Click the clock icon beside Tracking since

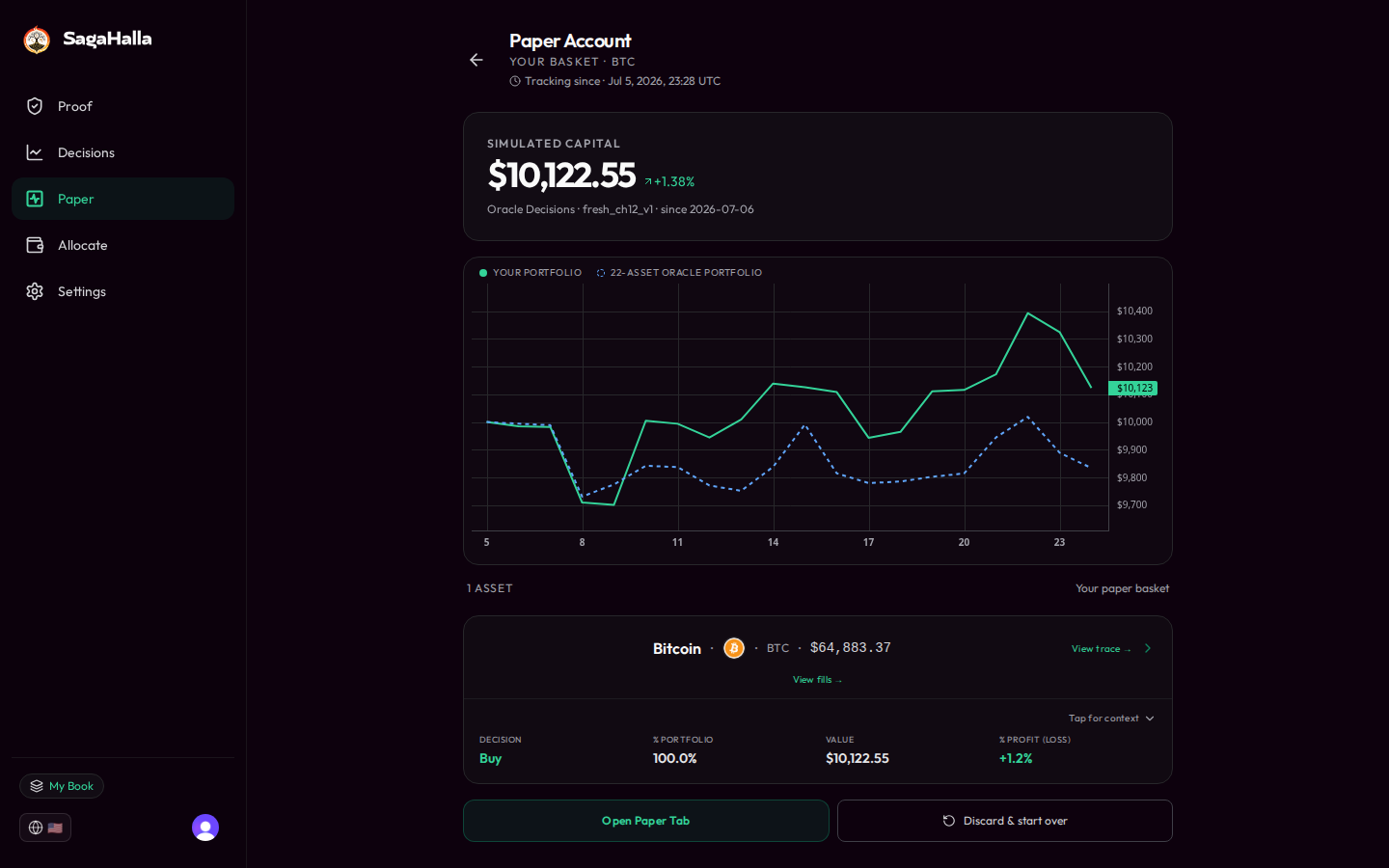click(515, 81)
